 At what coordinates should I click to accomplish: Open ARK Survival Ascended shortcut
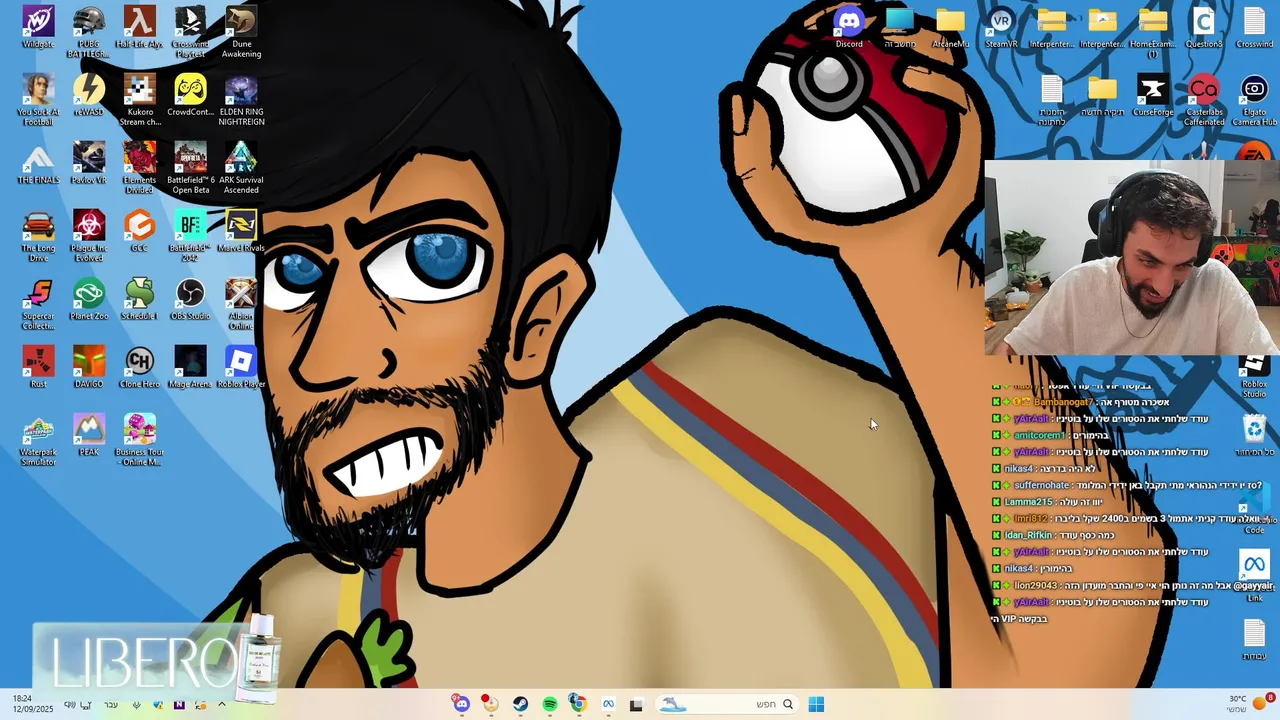tap(241, 167)
